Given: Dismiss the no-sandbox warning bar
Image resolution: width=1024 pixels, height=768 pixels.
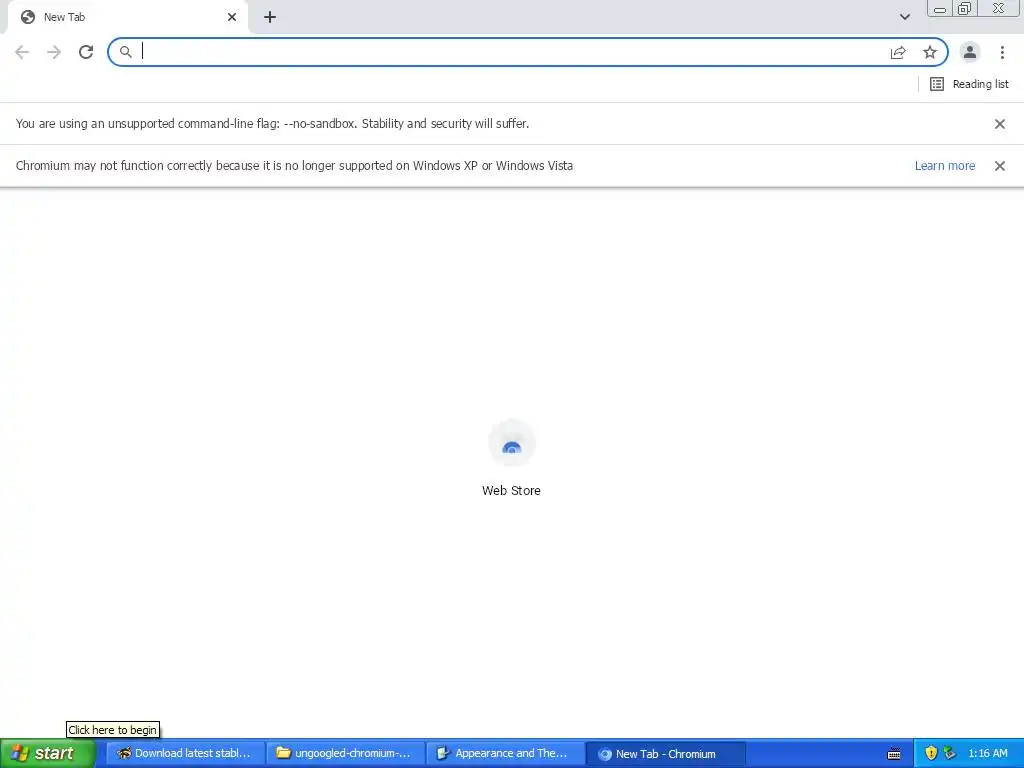Looking at the screenshot, I should point(1000,124).
